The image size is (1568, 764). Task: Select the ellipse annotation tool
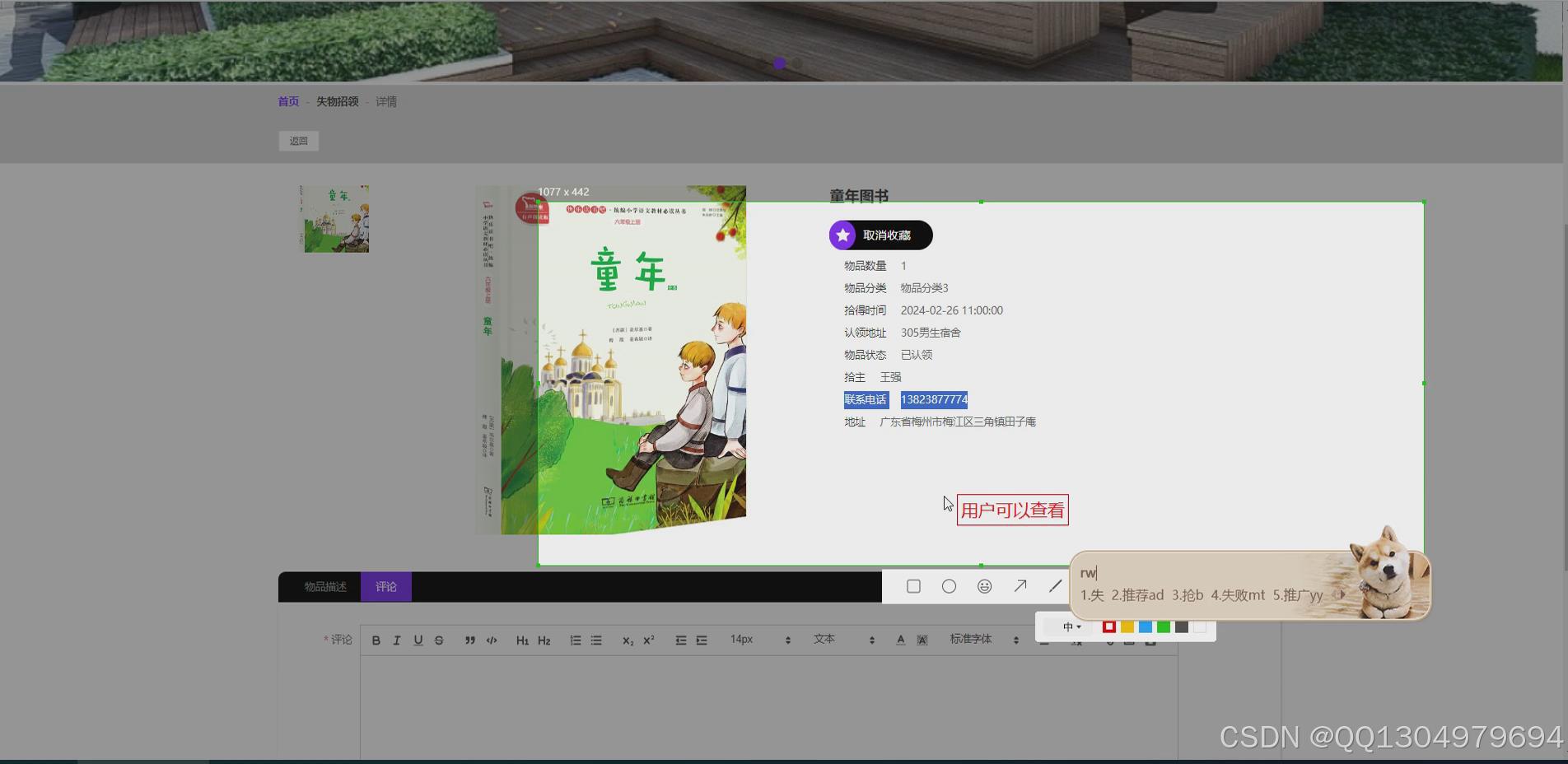(x=949, y=586)
